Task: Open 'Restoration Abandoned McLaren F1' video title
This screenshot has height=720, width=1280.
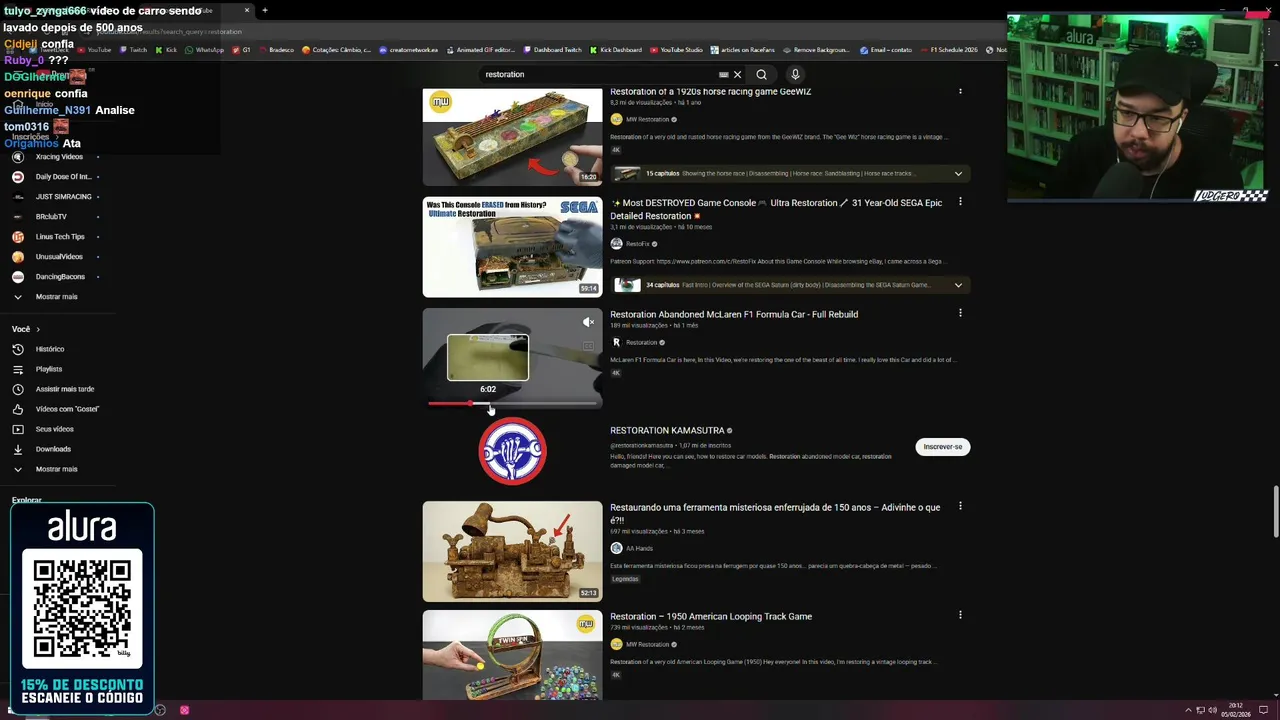Action: (734, 314)
